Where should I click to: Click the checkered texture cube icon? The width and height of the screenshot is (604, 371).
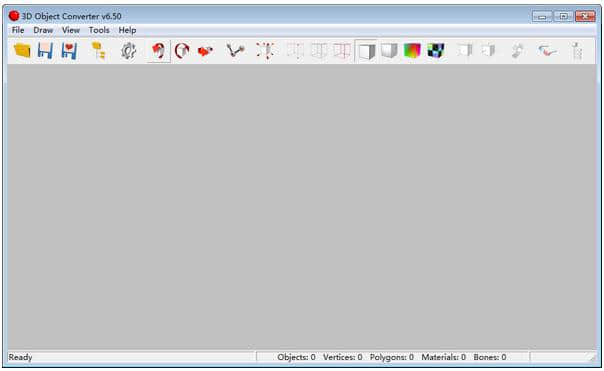[x=436, y=50]
